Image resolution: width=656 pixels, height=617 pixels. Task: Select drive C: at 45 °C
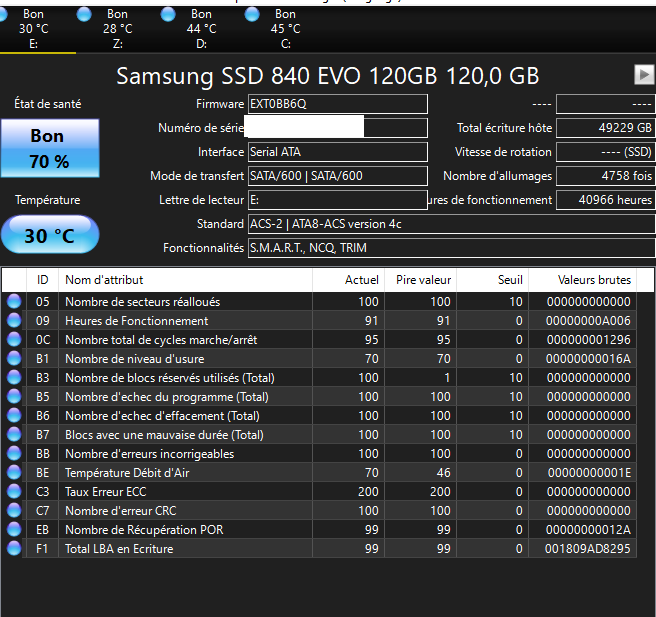(x=285, y=28)
